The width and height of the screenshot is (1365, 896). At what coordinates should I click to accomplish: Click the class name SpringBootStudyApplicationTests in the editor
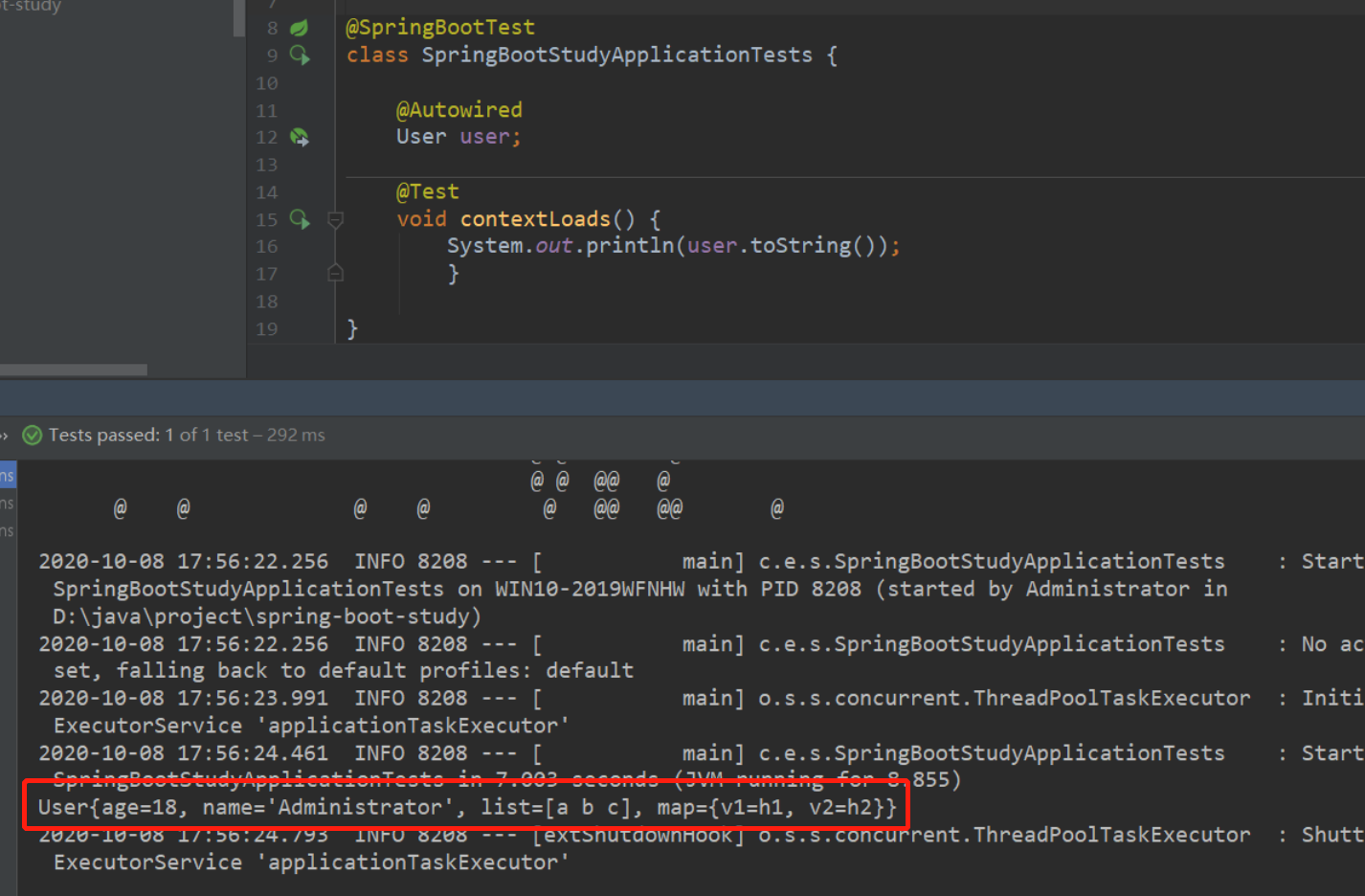(x=617, y=56)
